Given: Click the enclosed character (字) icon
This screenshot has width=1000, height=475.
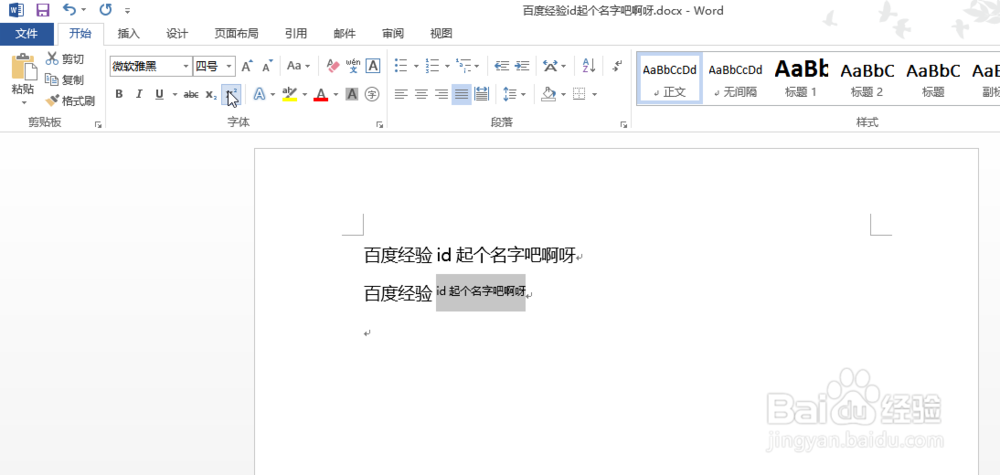Looking at the screenshot, I should [372, 94].
